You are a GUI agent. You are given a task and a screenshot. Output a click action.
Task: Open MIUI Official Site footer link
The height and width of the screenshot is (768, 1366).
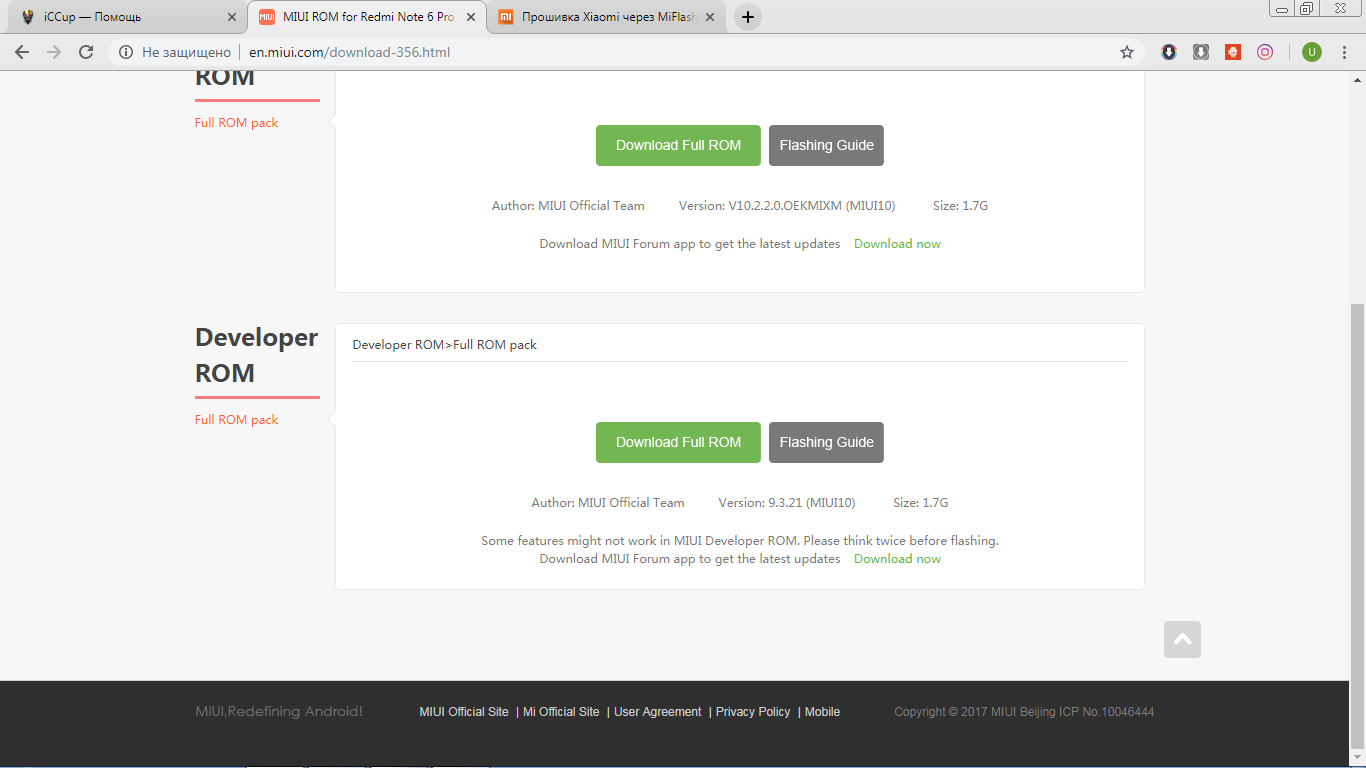(x=464, y=712)
